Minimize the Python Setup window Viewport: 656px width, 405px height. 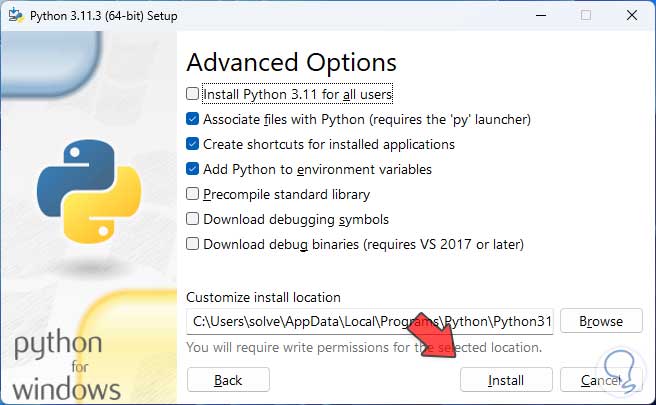click(541, 15)
